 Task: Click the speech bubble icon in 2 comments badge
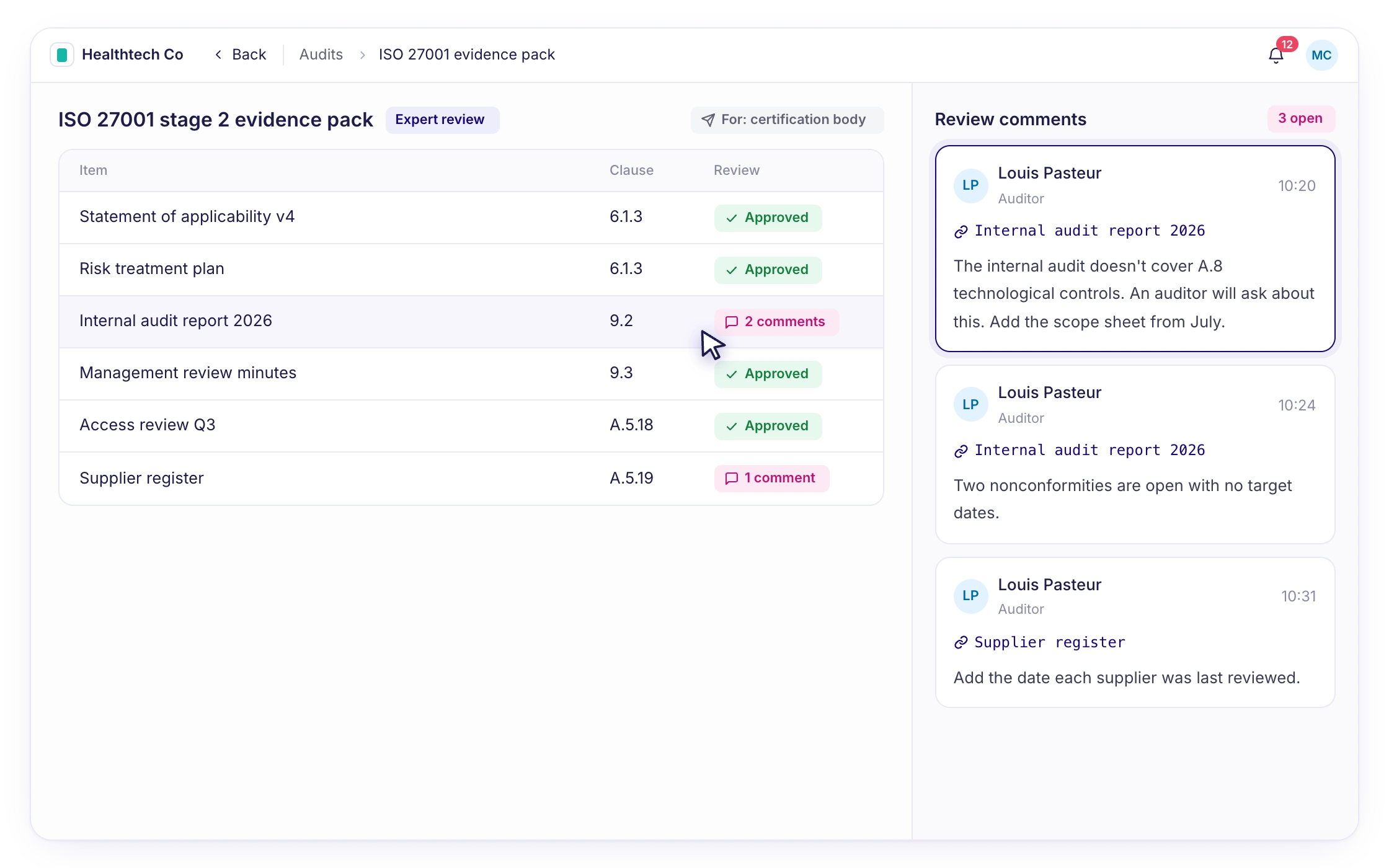click(731, 322)
